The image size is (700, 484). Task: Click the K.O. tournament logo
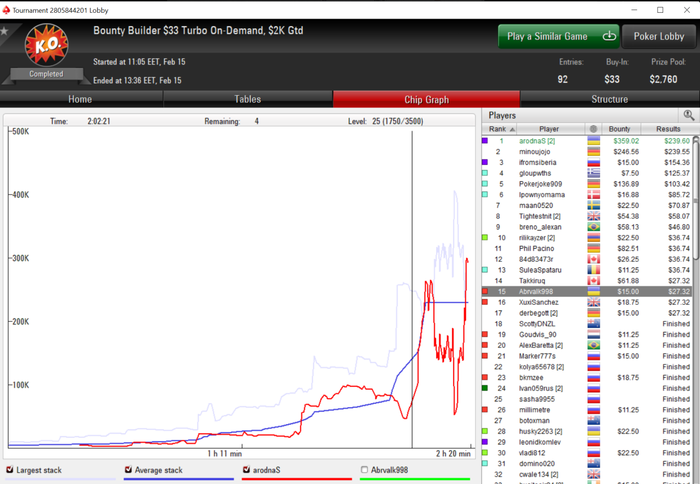(x=46, y=45)
